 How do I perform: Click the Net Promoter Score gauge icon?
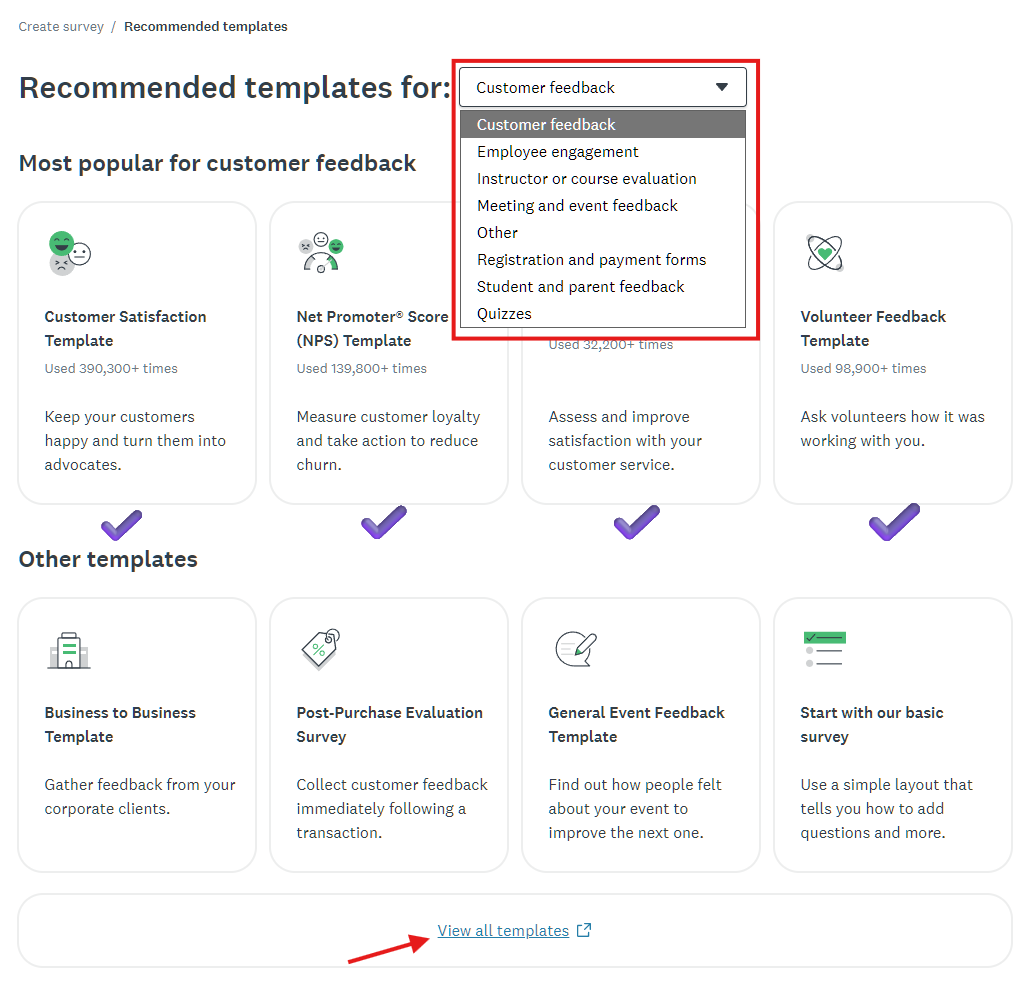point(321,253)
